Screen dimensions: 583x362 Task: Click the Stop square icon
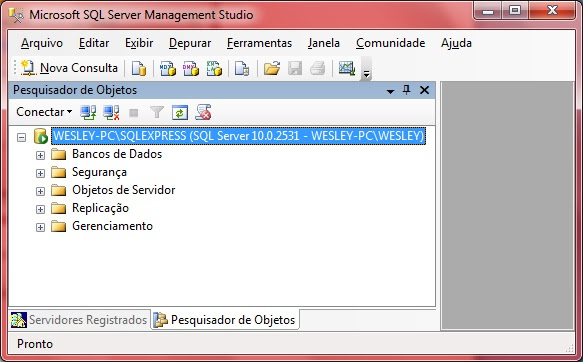coord(133,113)
